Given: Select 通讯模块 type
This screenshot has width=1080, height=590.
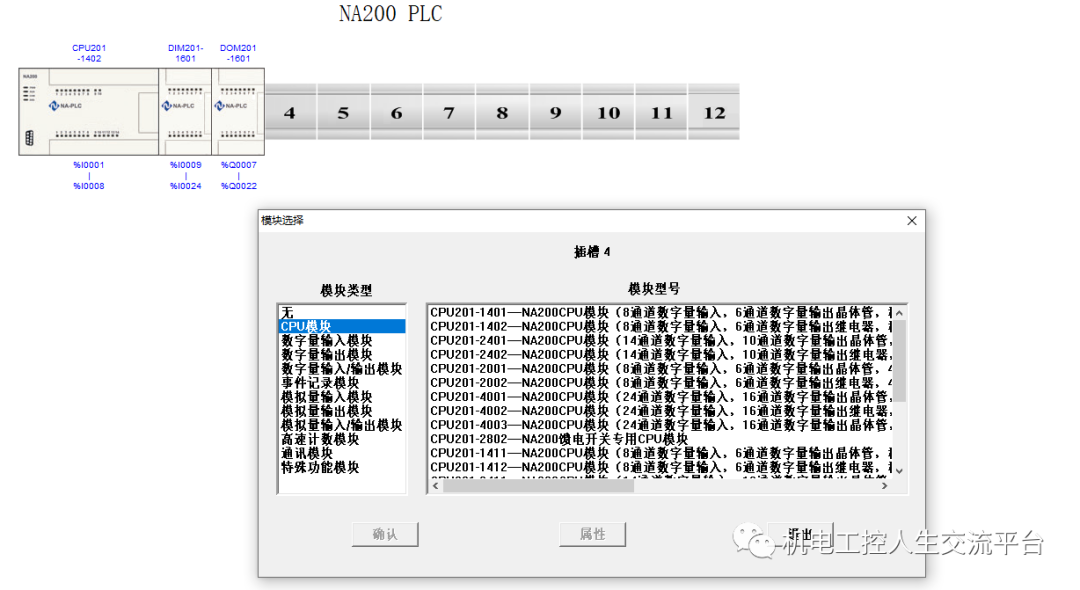Looking at the screenshot, I should coord(342,454).
